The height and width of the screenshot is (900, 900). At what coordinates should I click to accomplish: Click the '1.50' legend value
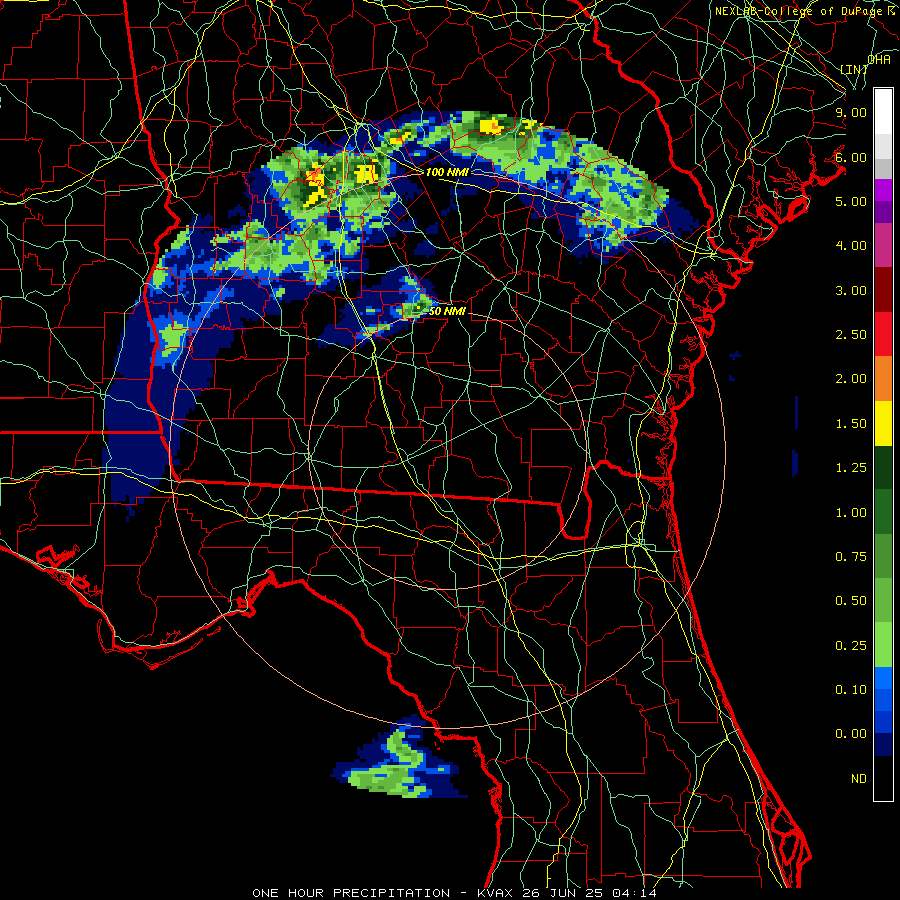[x=851, y=424]
